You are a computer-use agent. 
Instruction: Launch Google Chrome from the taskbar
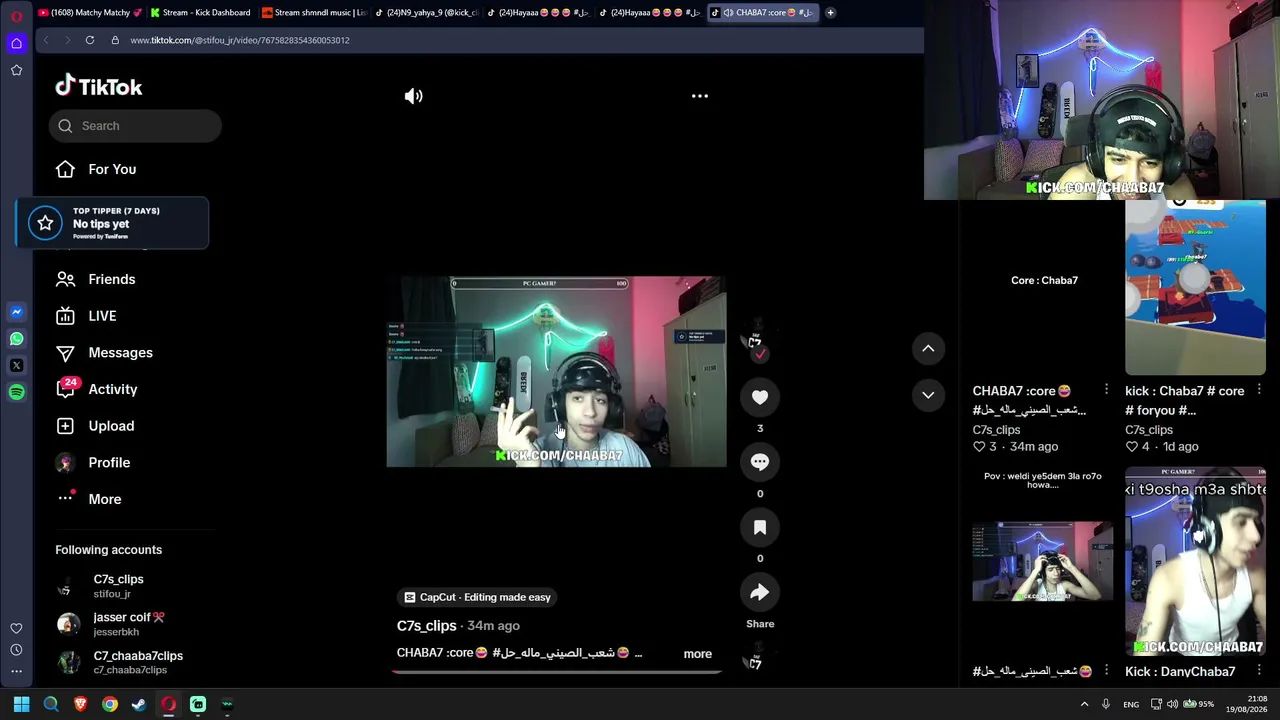coord(110,704)
